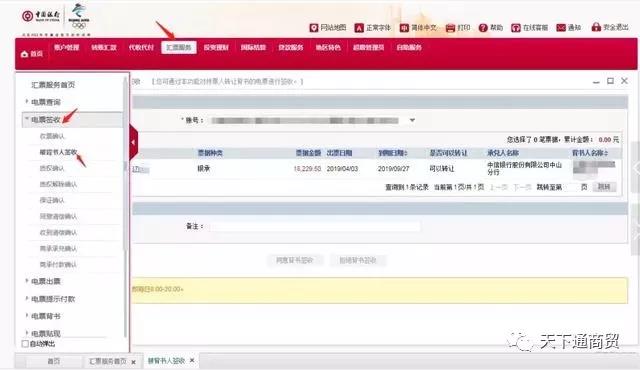Open 贷款服务 menu

[291, 47]
